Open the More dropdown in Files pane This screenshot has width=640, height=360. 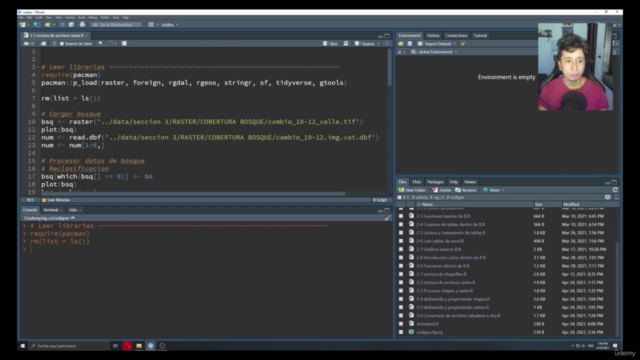click(x=494, y=190)
